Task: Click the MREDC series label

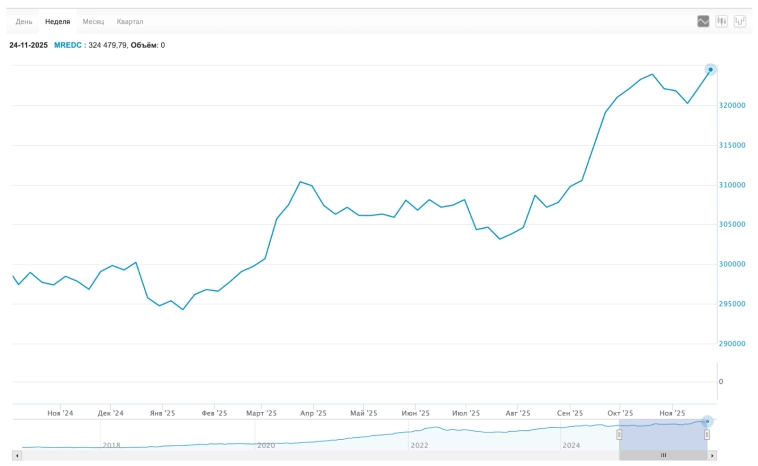Action: coord(68,45)
